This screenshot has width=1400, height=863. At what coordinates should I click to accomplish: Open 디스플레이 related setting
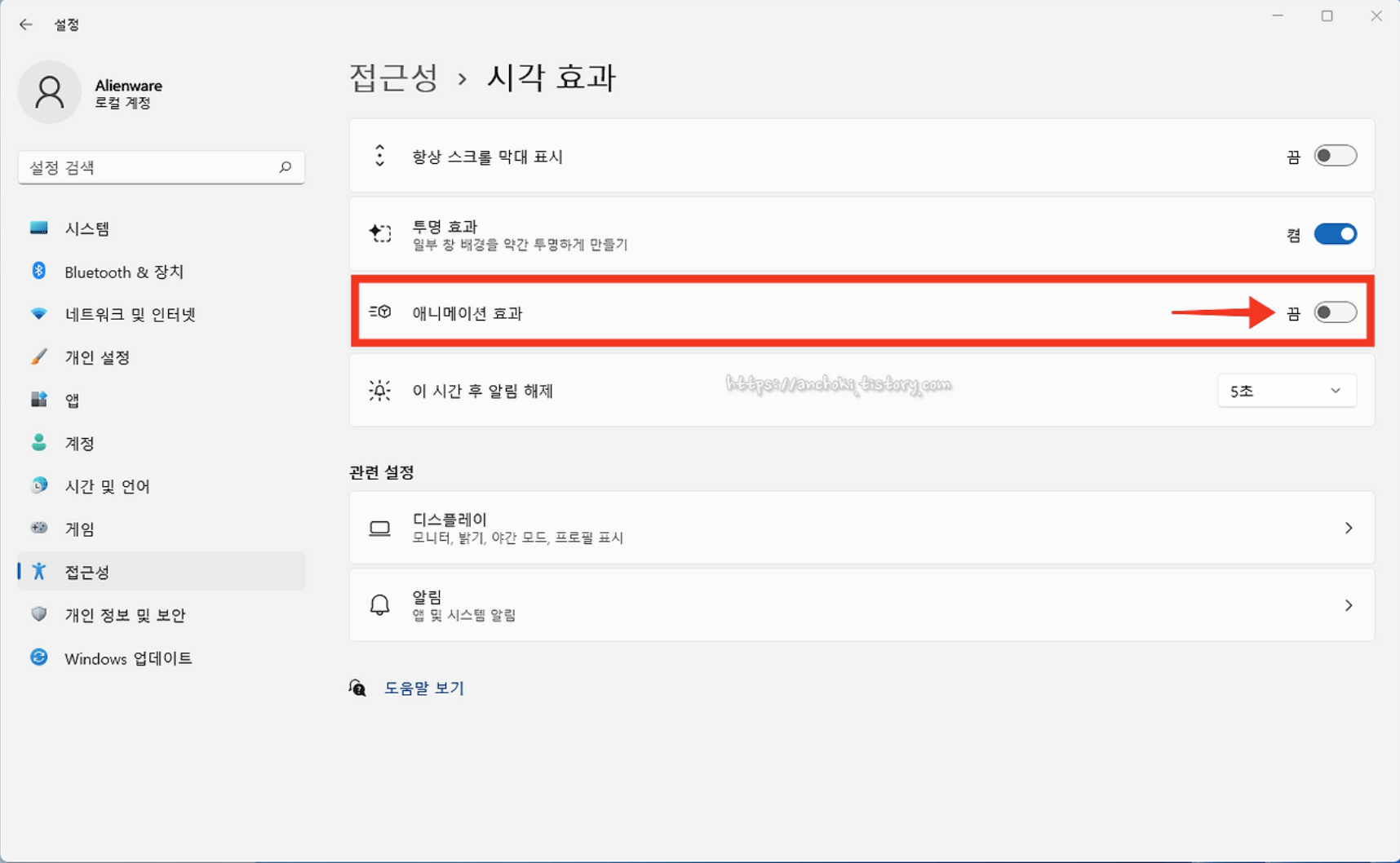click(x=862, y=528)
